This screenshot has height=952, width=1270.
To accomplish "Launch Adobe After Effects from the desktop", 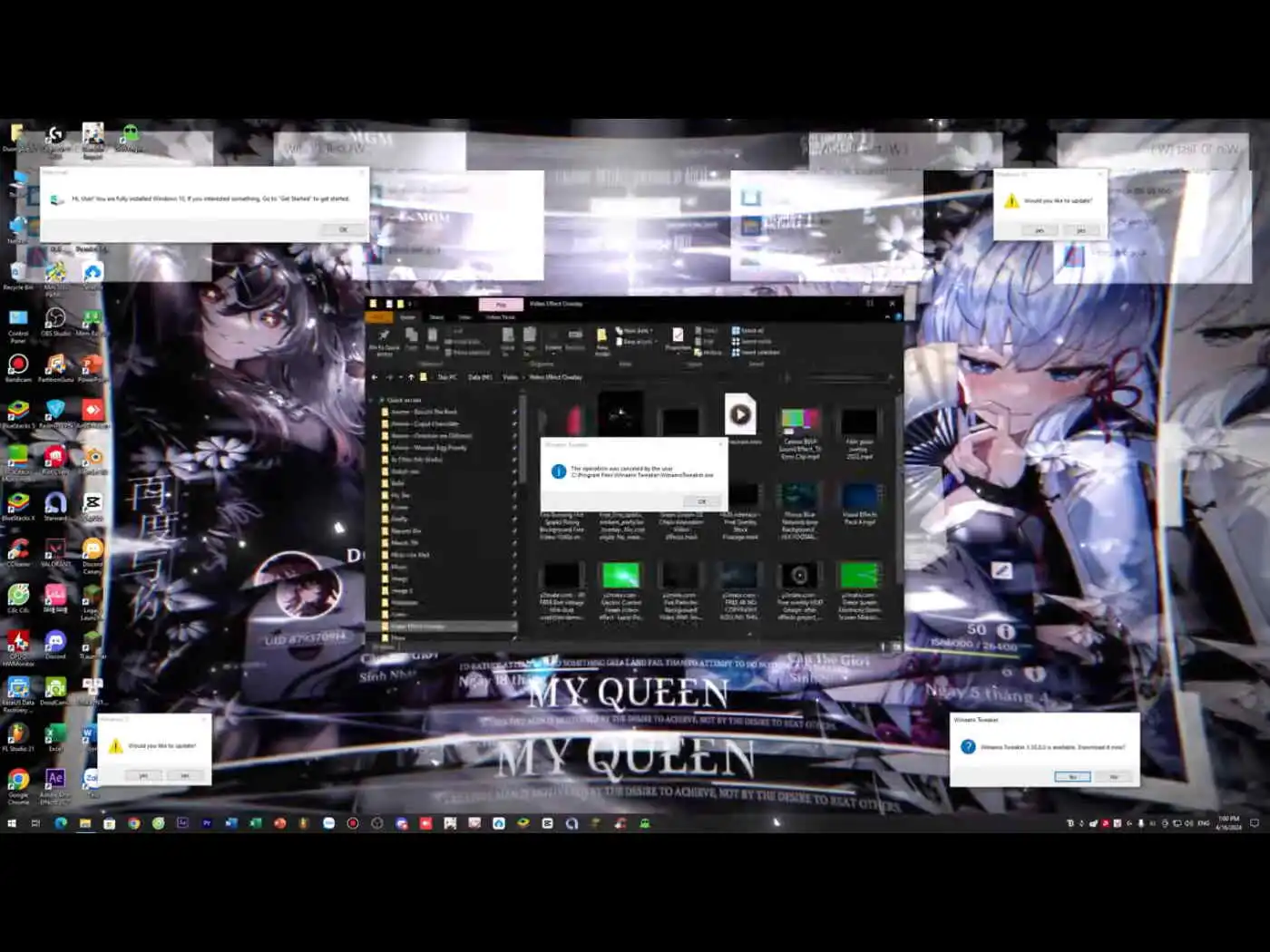I will point(55,786).
